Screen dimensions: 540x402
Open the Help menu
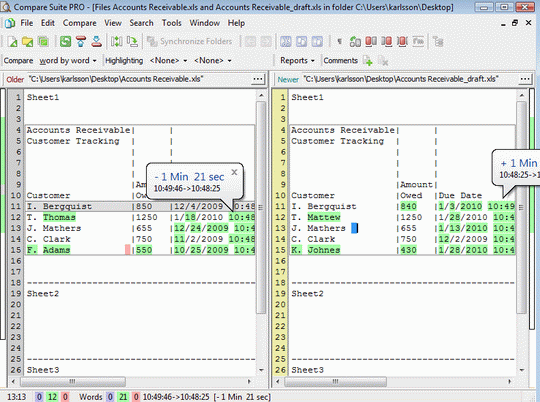[x=236, y=23]
